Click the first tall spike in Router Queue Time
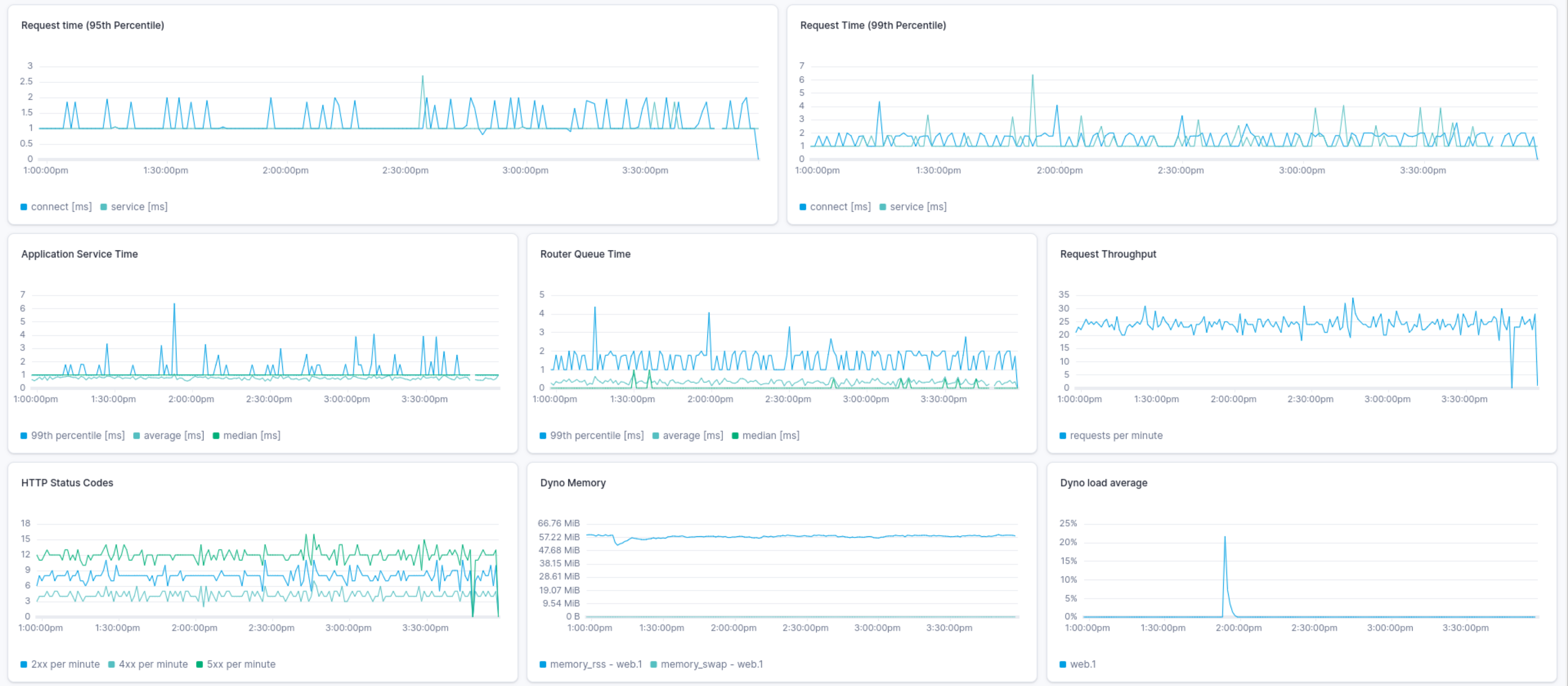The image size is (1568, 686). pyautogui.click(x=595, y=308)
